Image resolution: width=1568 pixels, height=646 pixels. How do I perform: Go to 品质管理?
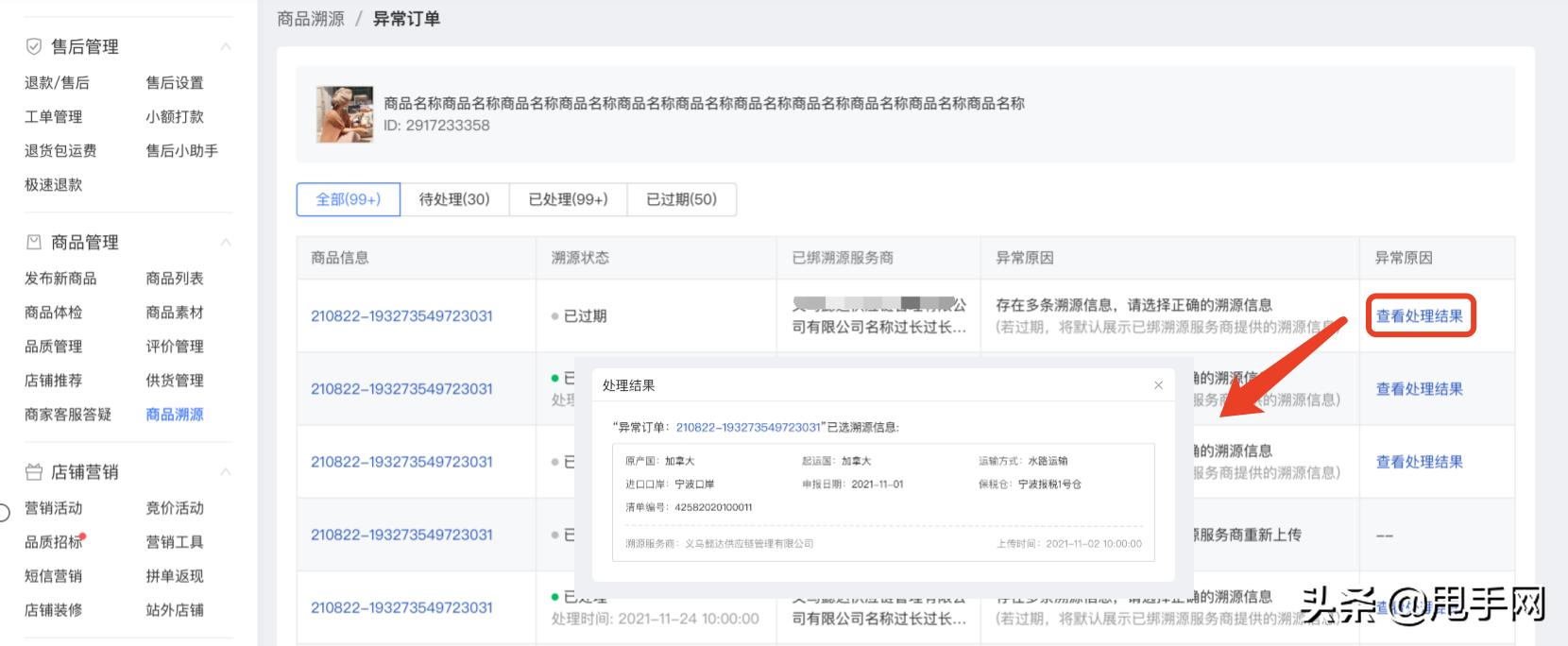coord(54,347)
